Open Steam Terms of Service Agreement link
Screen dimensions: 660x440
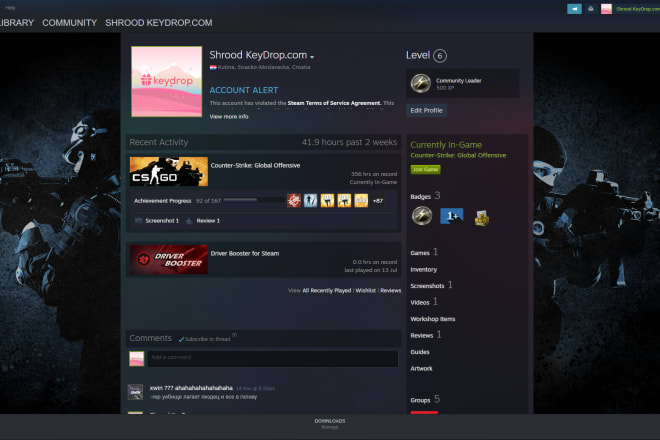tap(334, 103)
